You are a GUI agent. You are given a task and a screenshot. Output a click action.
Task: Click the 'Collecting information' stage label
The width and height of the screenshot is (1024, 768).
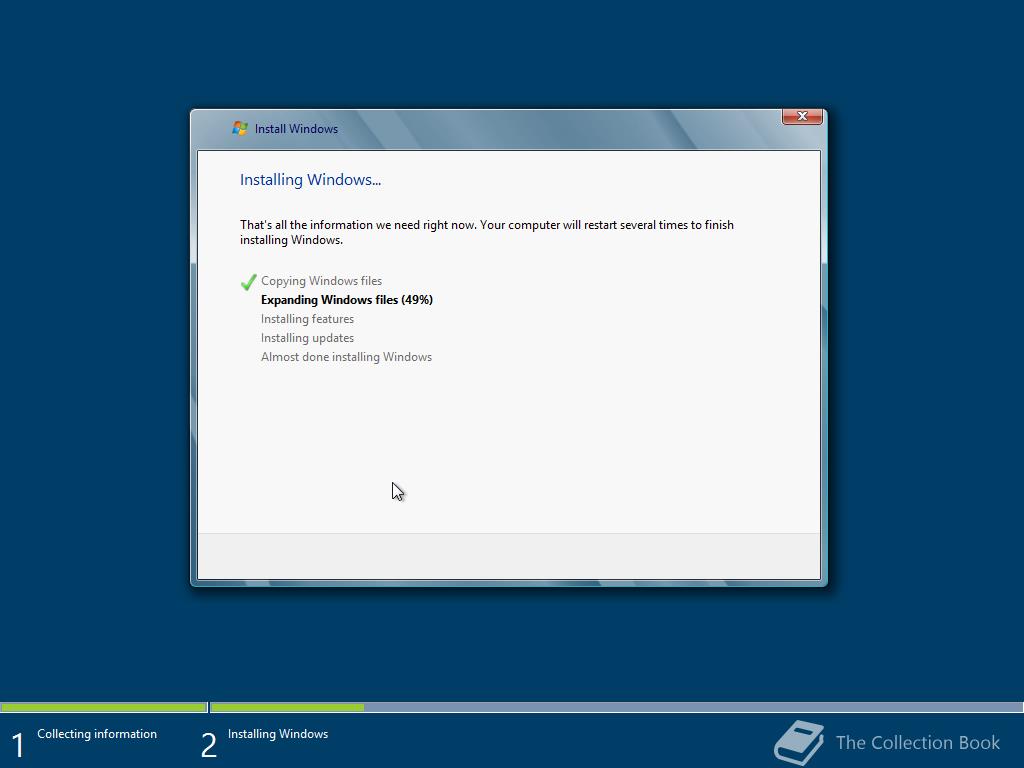(97, 734)
